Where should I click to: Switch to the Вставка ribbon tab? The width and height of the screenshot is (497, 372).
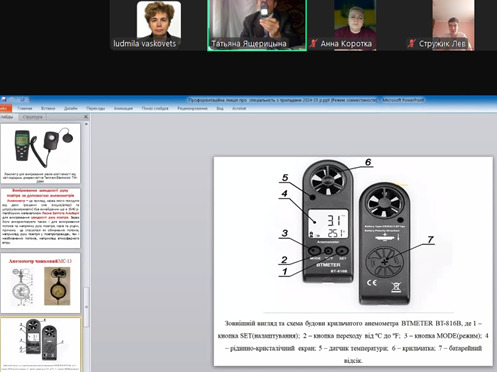(48, 108)
